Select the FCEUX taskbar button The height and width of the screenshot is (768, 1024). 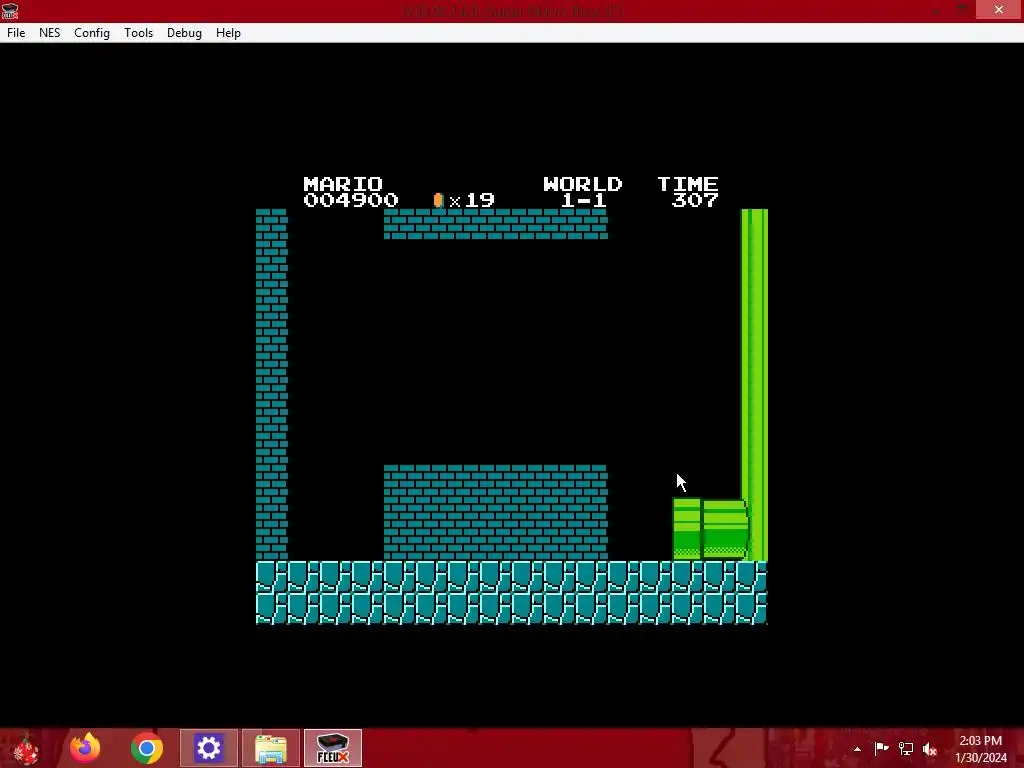pyautogui.click(x=332, y=748)
